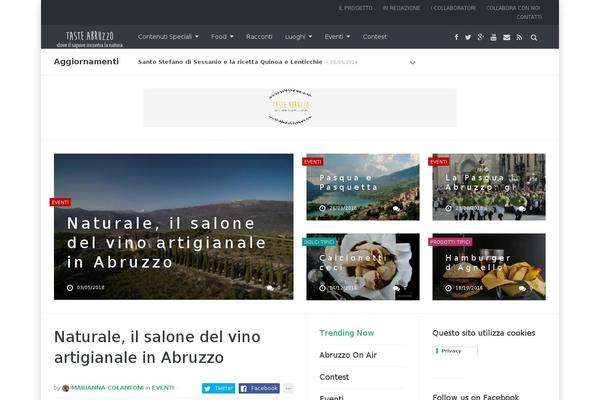Open I Collaboratori link
600x400 pixels.
pos(453,8)
